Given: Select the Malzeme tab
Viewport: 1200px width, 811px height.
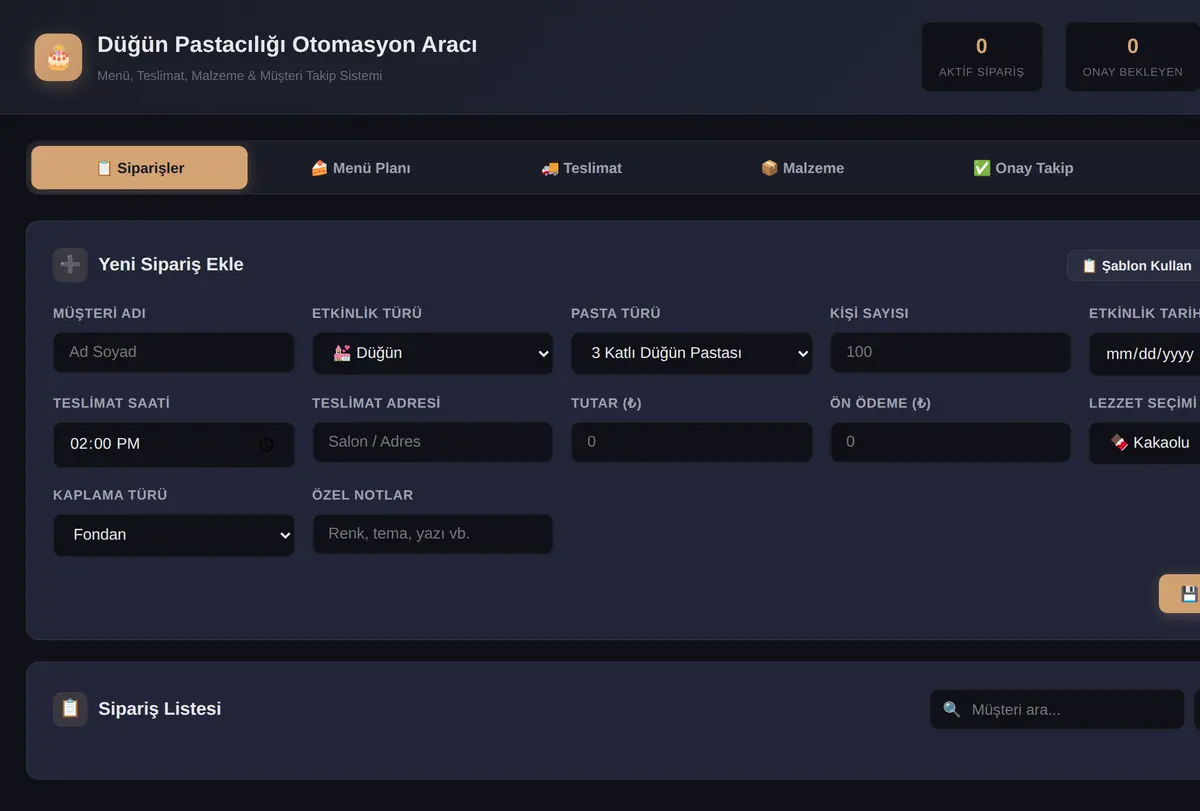Looking at the screenshot, I should (x=802, y=168).
